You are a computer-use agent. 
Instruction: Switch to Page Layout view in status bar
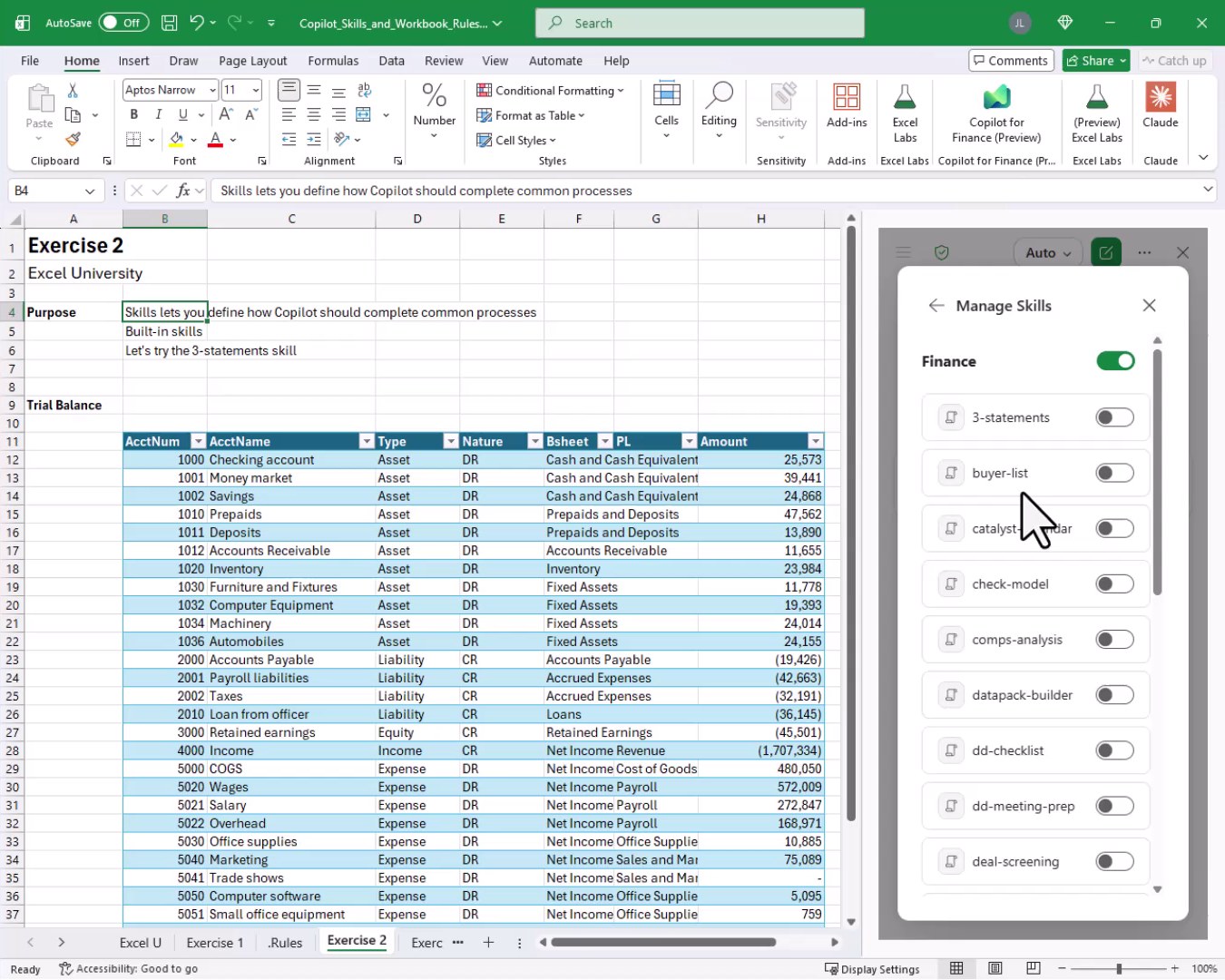pyautogui.click(x=995, y=968)
